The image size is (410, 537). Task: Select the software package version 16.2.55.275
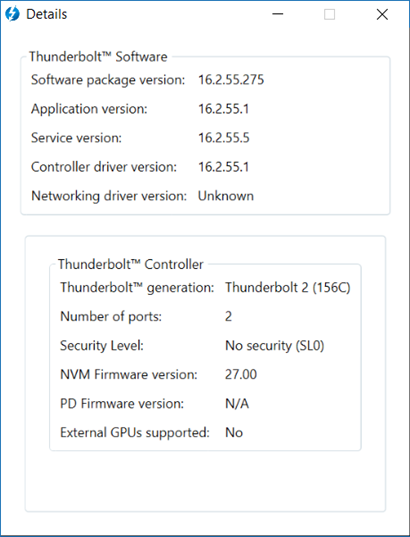(231, 80)
